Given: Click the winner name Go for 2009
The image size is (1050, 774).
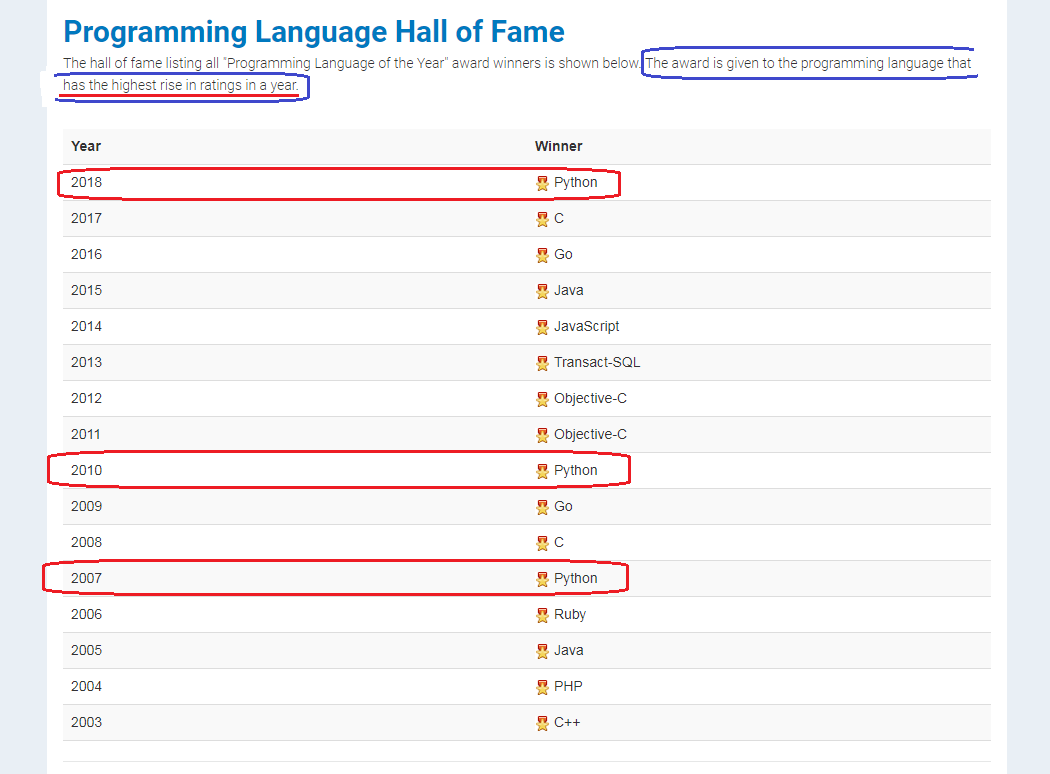Looking at the screenshot, I should tap(563, 506).
